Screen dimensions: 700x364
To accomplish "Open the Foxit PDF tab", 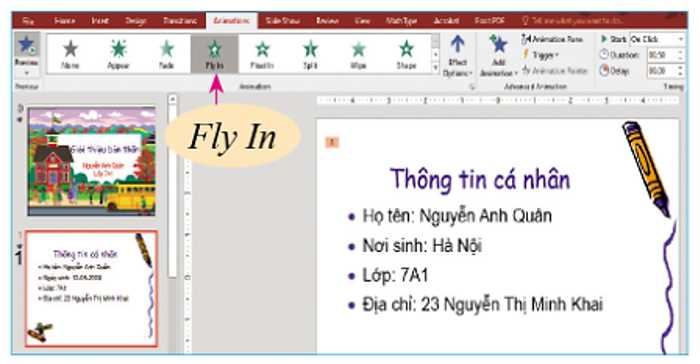I will 490,21.
